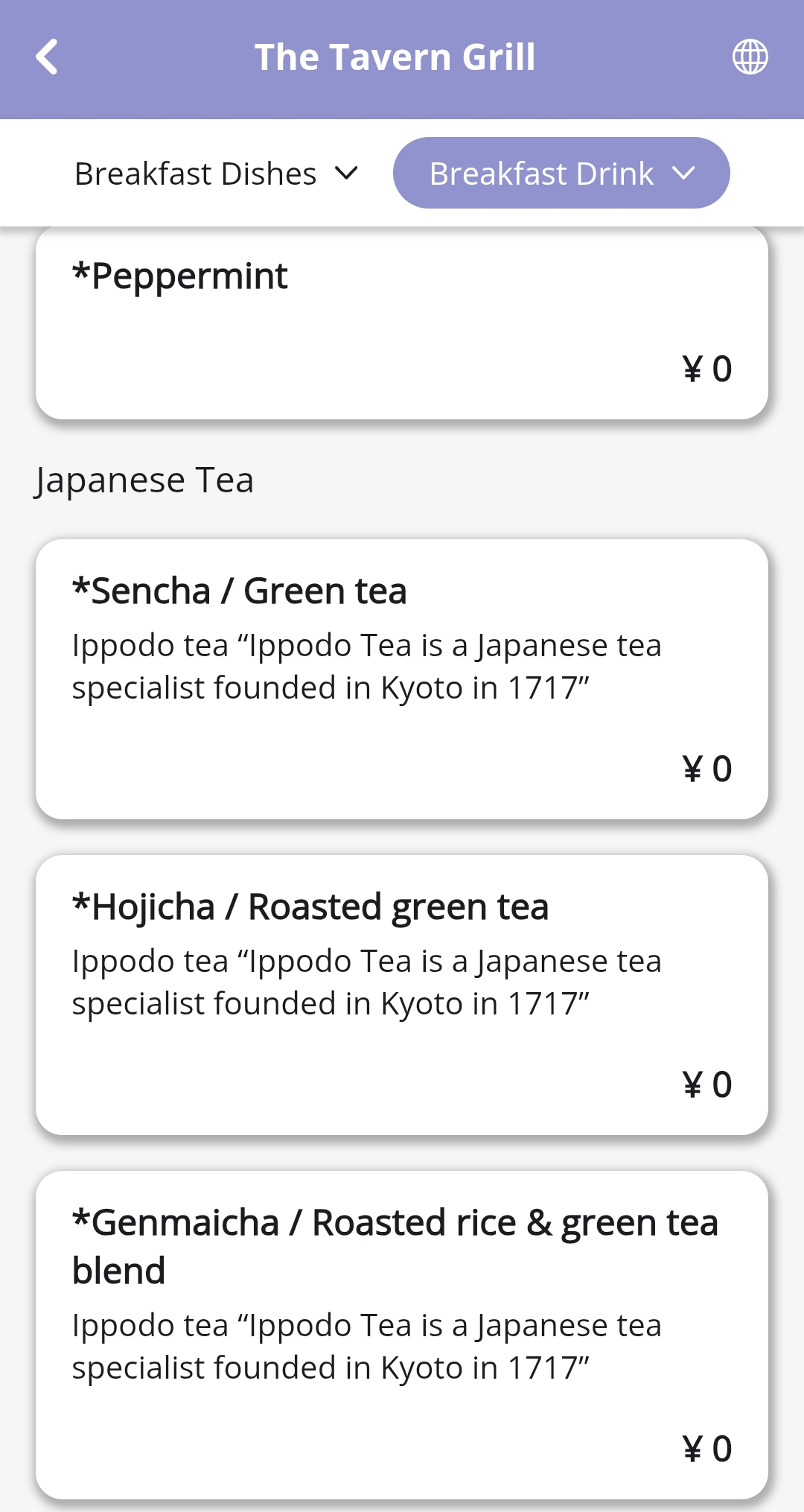Expand the Breakfast Dishes chevron
Screen dimensions: 804x1512
tap(346, 174)
